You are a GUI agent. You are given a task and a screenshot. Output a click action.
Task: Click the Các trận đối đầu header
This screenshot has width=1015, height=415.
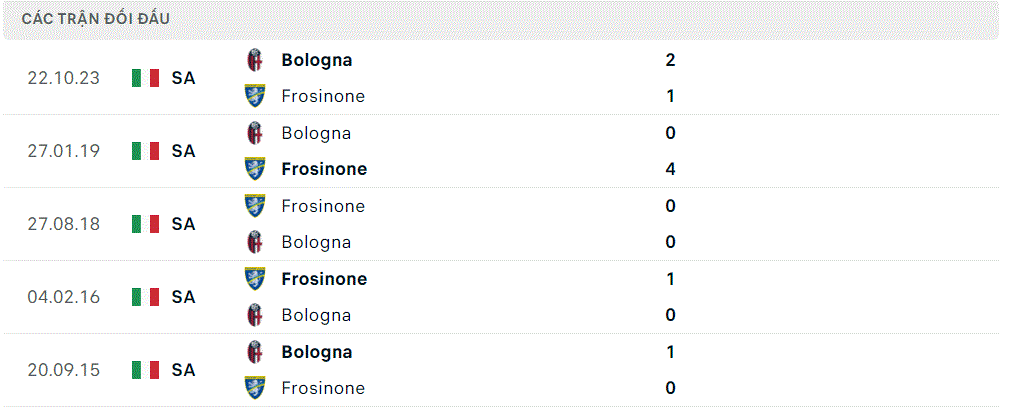coord(96,19)
